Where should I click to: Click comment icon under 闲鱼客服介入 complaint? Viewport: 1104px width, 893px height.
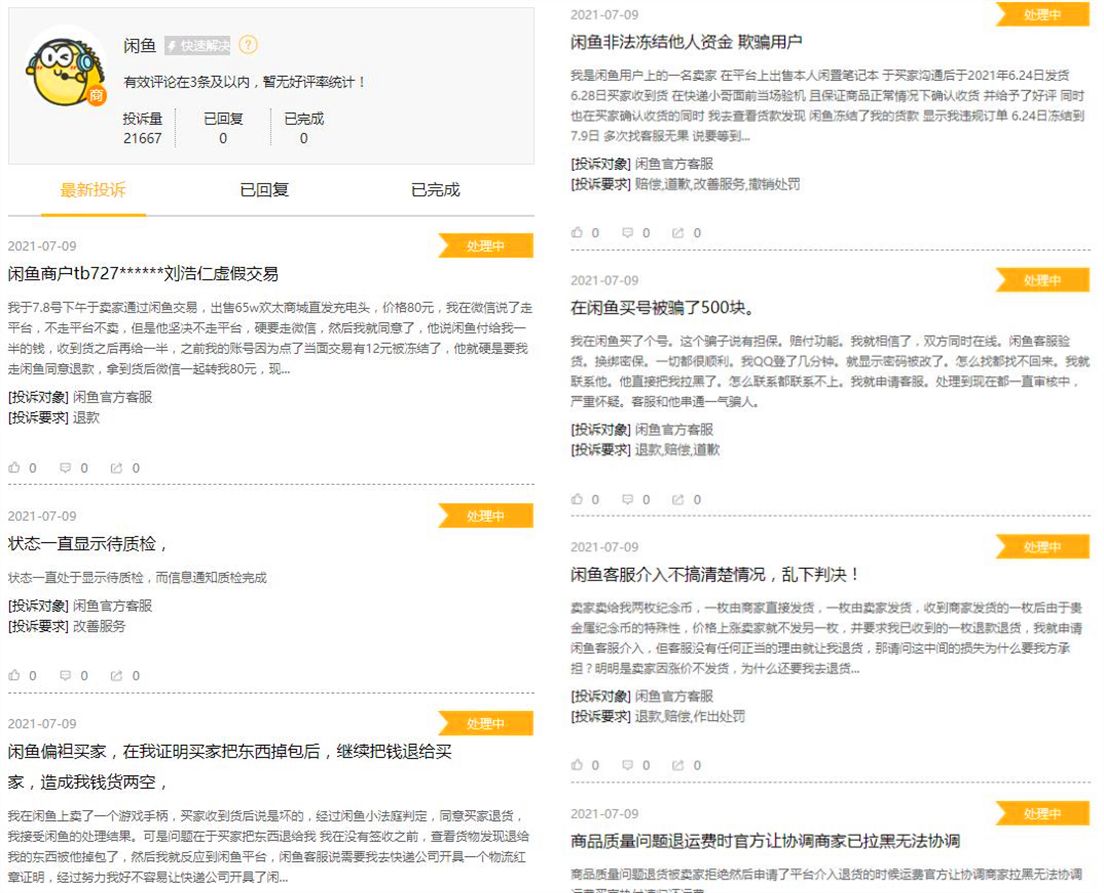pyautogui.click(x=627, y=765)
